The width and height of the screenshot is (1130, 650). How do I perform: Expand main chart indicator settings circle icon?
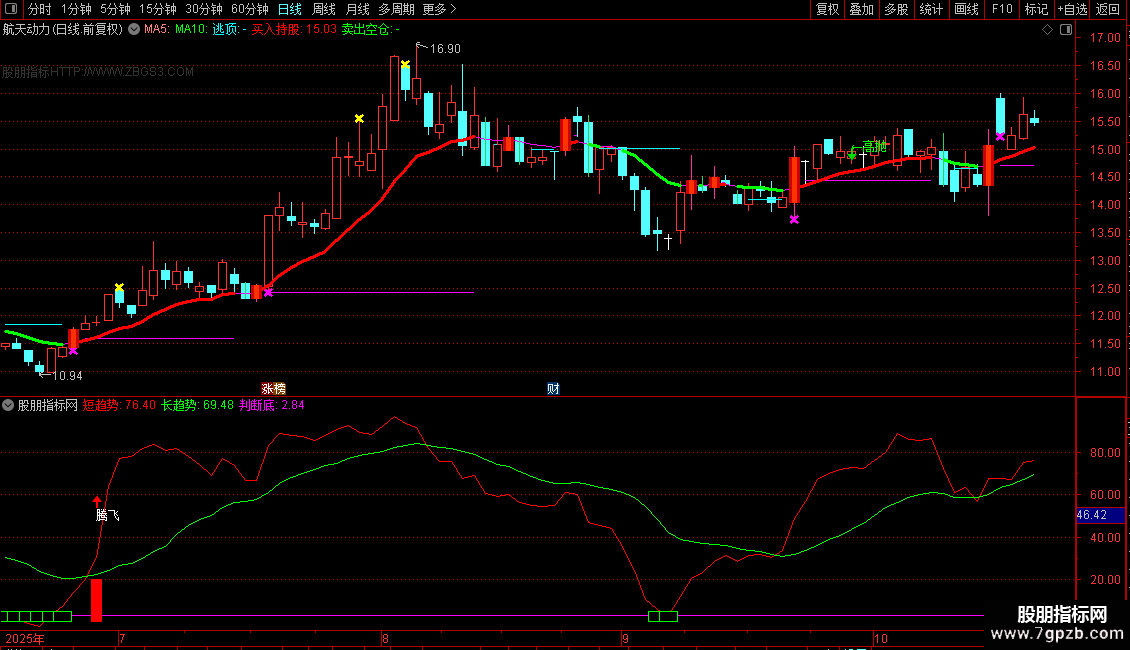pyautogui.click(x=134, y=29)
